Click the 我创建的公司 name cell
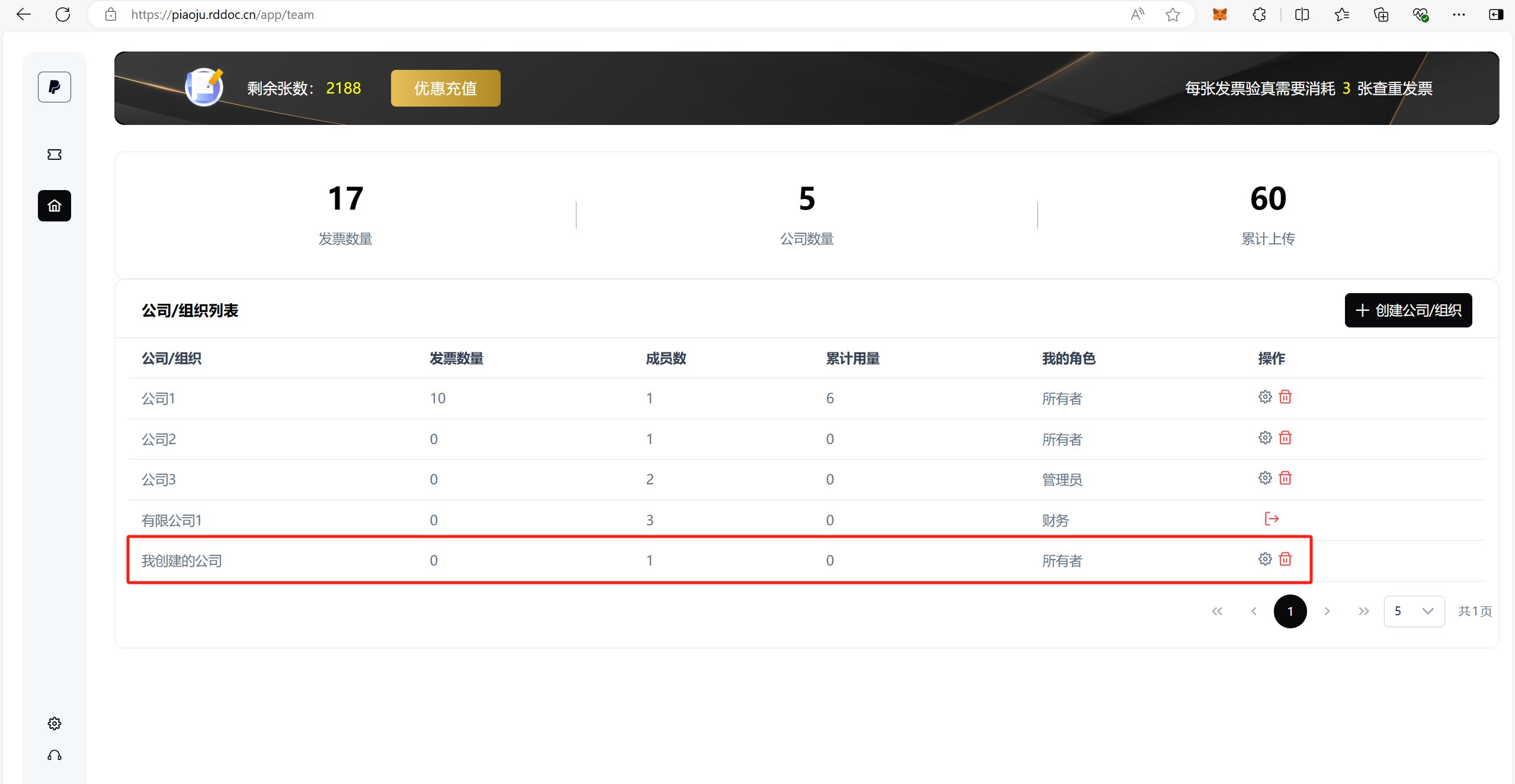This screenshot has width=1515, height=784. [182, 561]
